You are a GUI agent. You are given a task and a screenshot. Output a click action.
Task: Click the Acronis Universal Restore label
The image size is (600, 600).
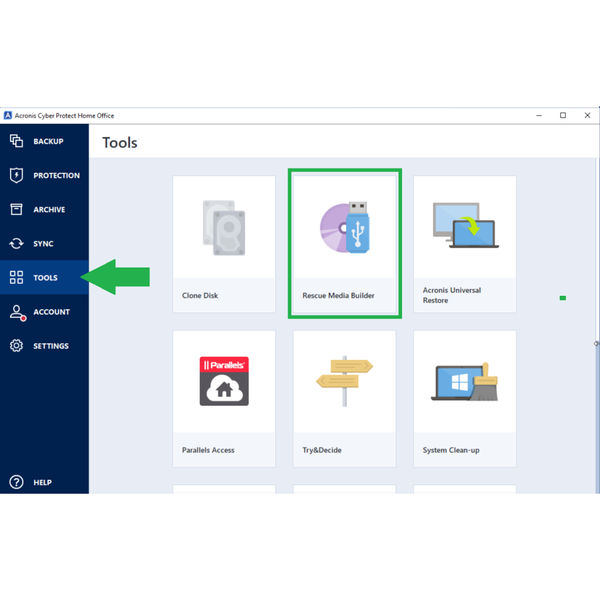click(x=452, y=295)
